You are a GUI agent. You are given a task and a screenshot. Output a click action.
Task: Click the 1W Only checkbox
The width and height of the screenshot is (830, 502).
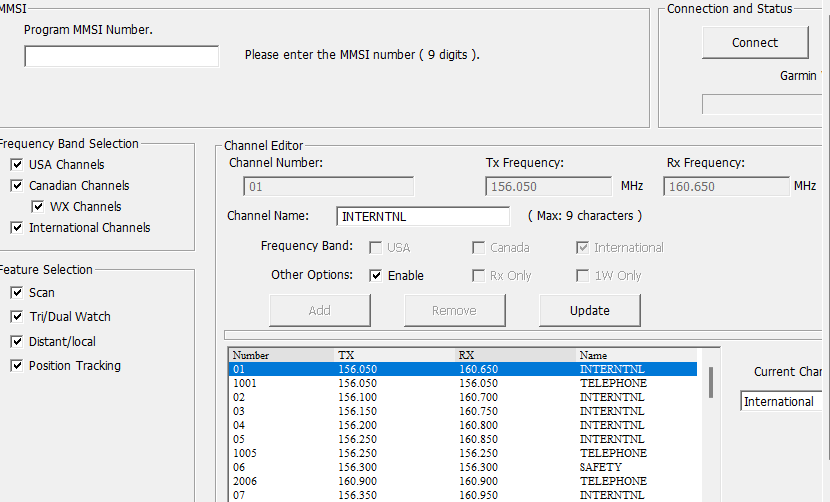(x=583, y=275)
